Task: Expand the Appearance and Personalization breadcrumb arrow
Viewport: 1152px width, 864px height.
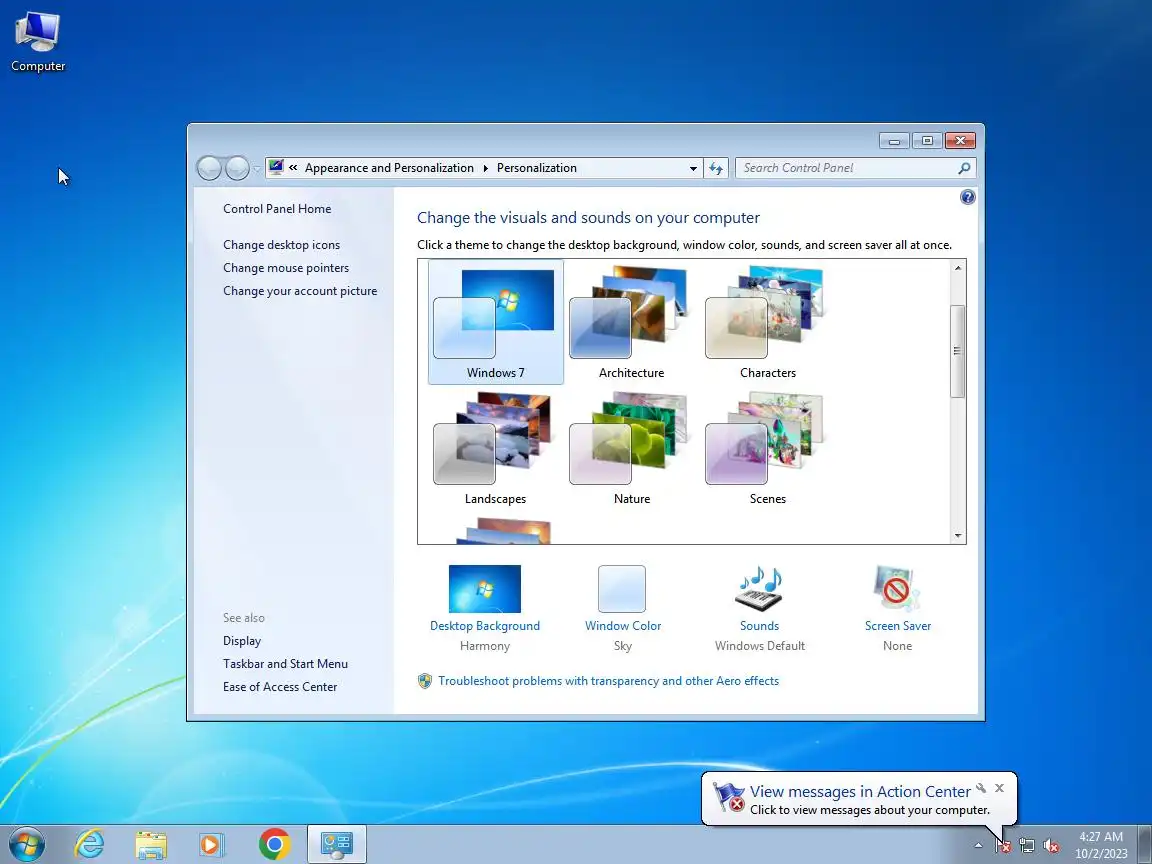Action: [x=486, y=168]
